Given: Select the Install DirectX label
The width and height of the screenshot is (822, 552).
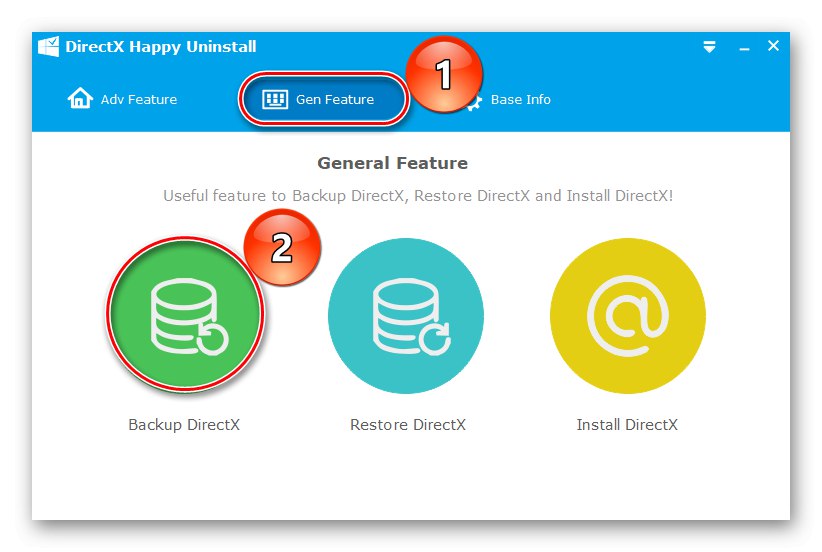Looking at the screenshot, I should 627,425.
